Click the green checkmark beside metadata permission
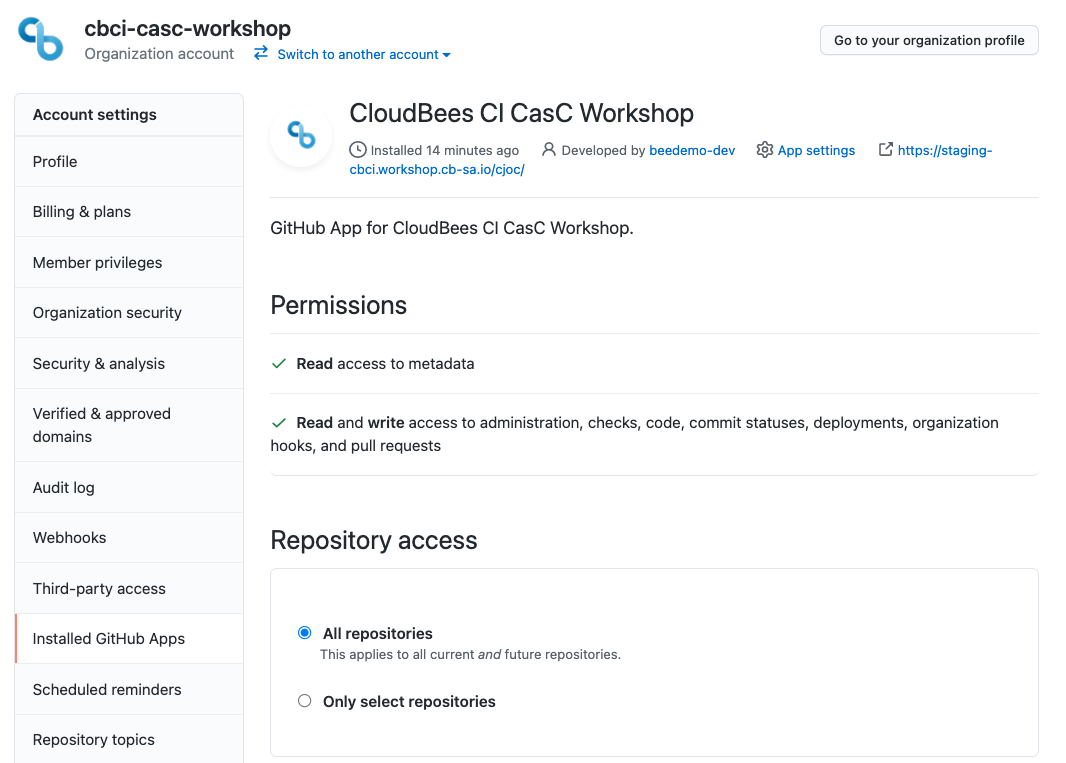This screenshot has width=1066, height=763. pyautogui.click(x=279, y=364)
